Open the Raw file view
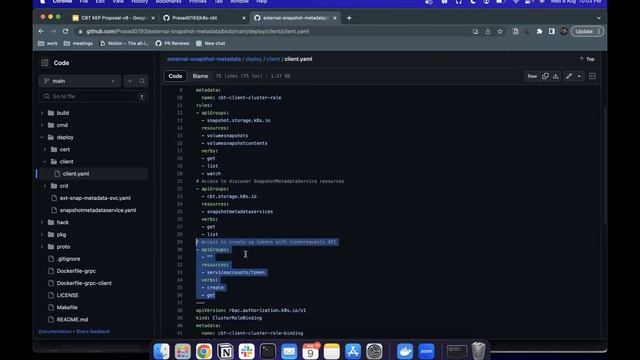Viewport: 640px width, 360px height. [532, 76]
